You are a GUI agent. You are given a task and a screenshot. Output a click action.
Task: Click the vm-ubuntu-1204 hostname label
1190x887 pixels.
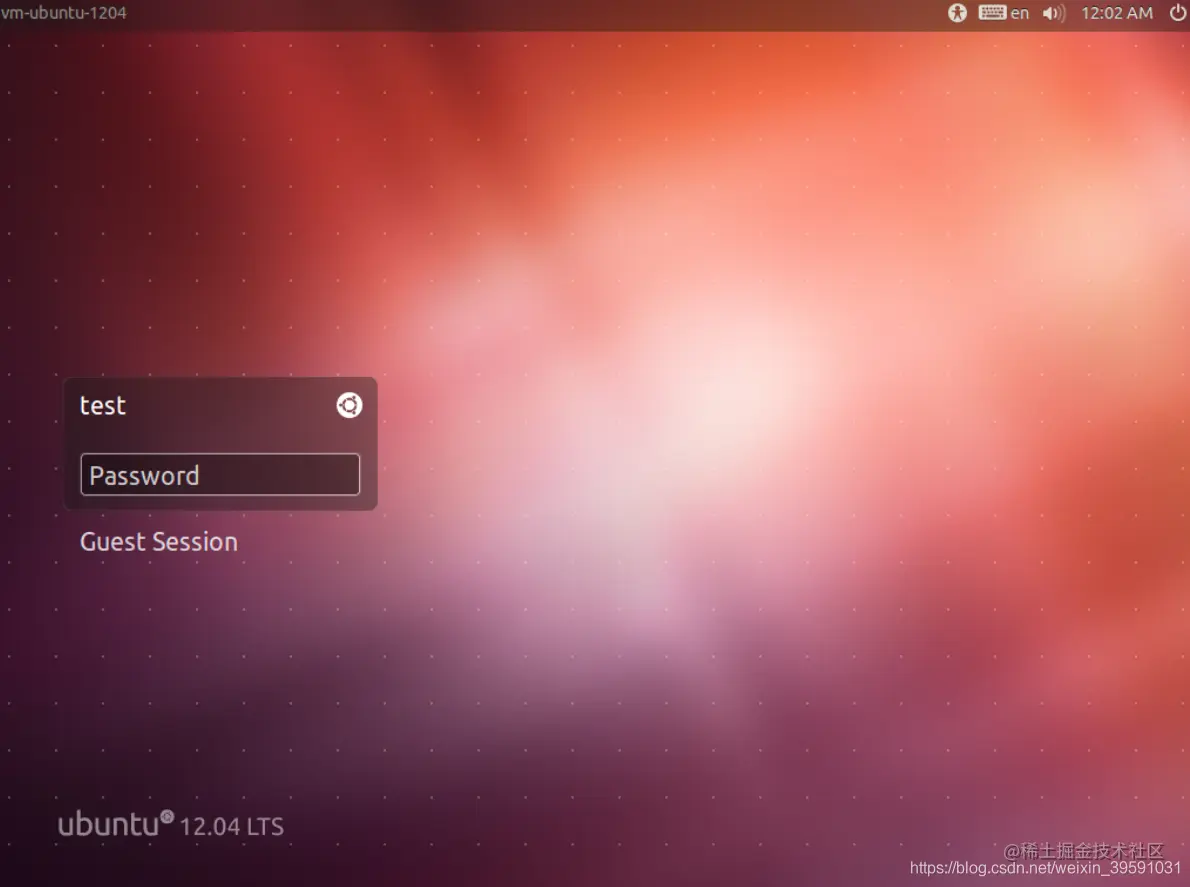click(64, 13)
